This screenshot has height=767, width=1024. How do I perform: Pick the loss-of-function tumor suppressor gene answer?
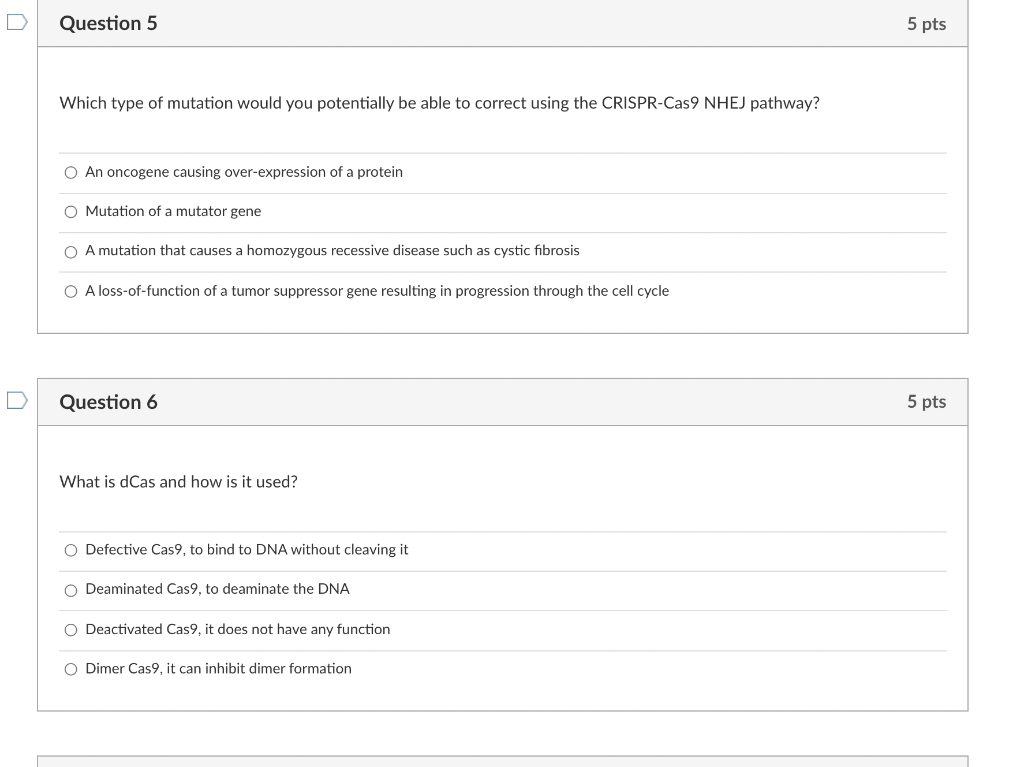[71, 291]
